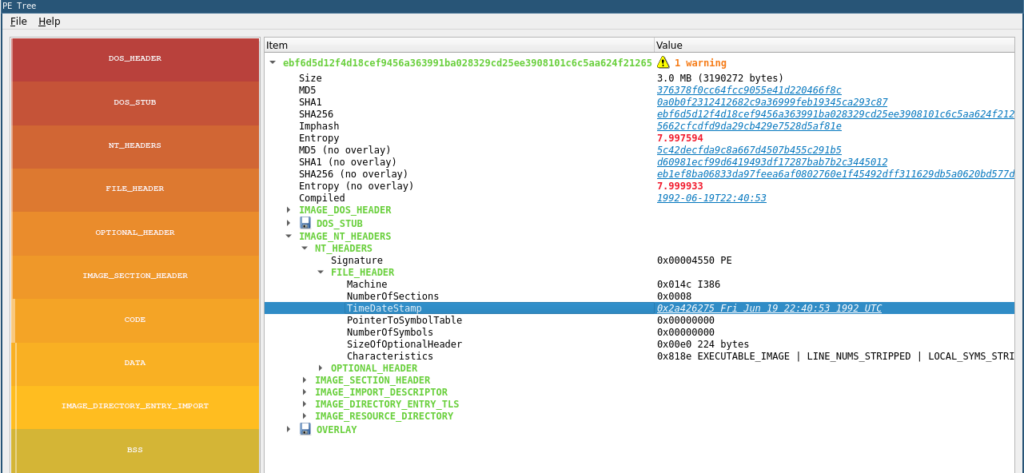This screenshot has width=1024, height=473.
Task: Expand the IMAGE_IMPORT_DESCRIPTOR node
Action: pos(304,392)
